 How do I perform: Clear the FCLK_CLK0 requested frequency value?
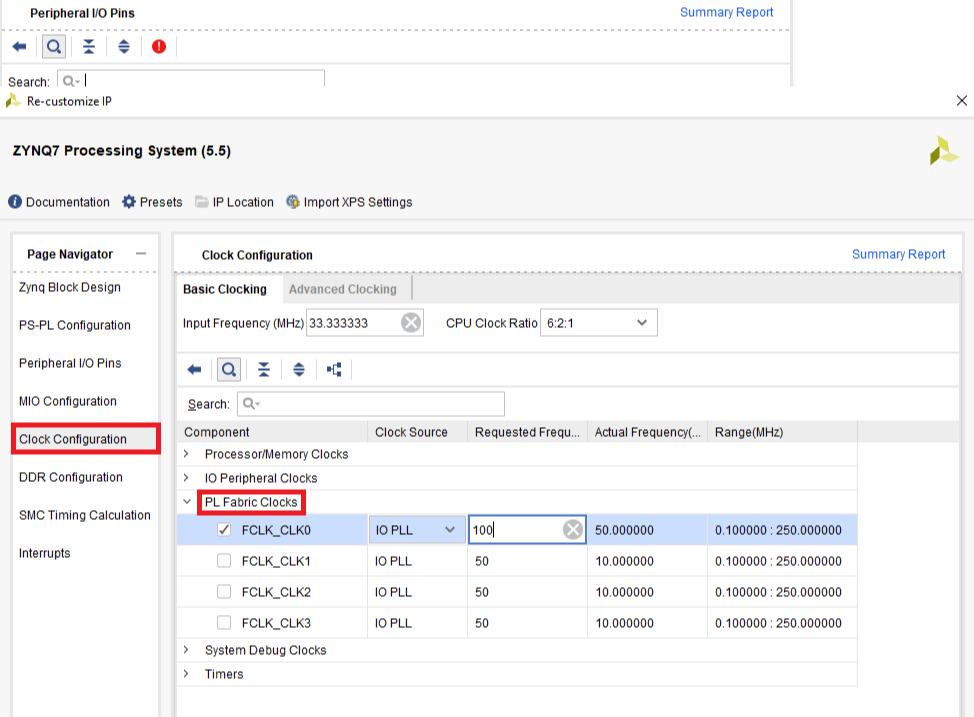573,529
